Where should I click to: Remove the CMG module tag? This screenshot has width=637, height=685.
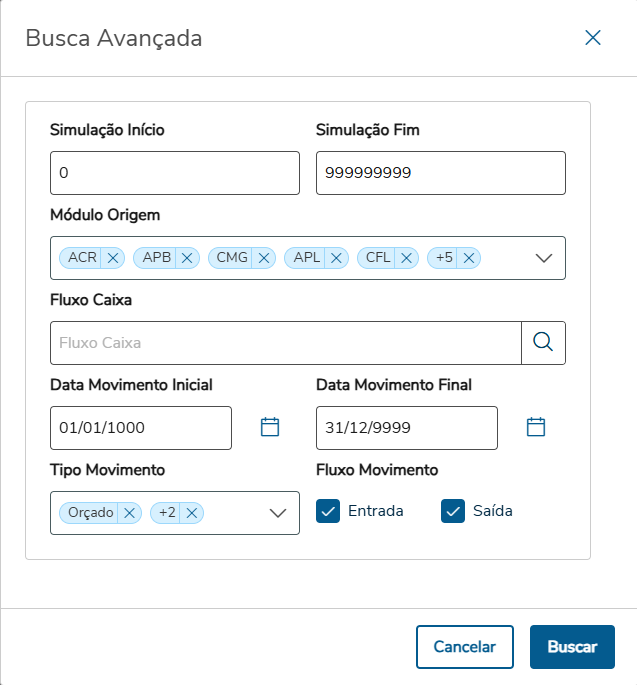click(264, 258)
